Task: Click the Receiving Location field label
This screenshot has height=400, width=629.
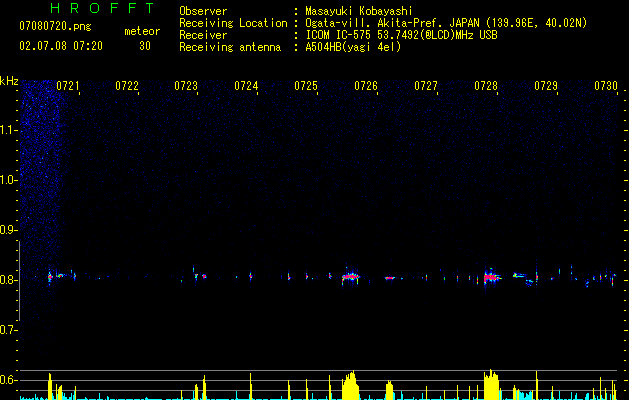Action: (233, 23)
